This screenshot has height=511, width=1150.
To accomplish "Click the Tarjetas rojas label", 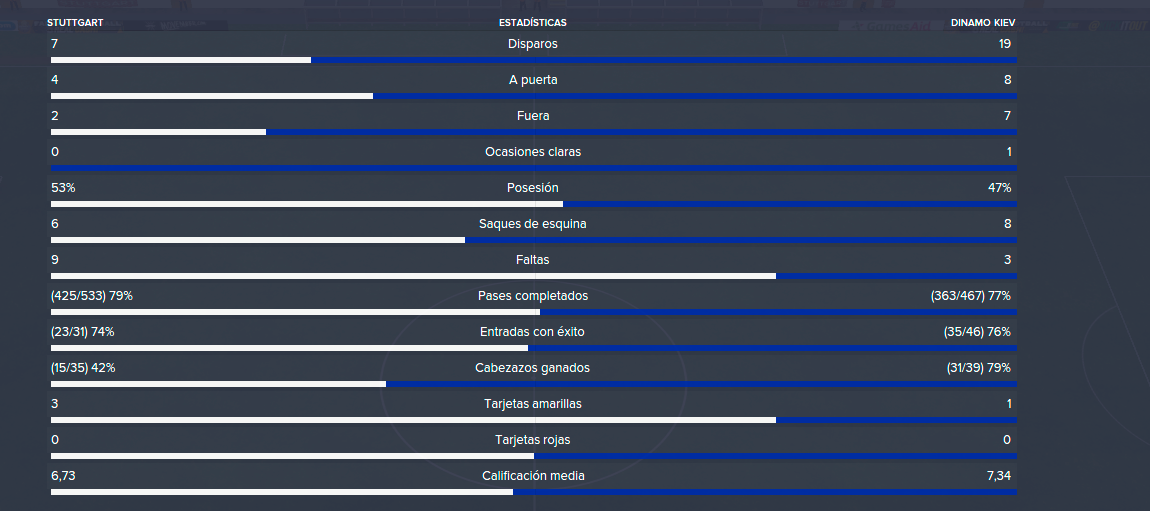I will (532, 440).
